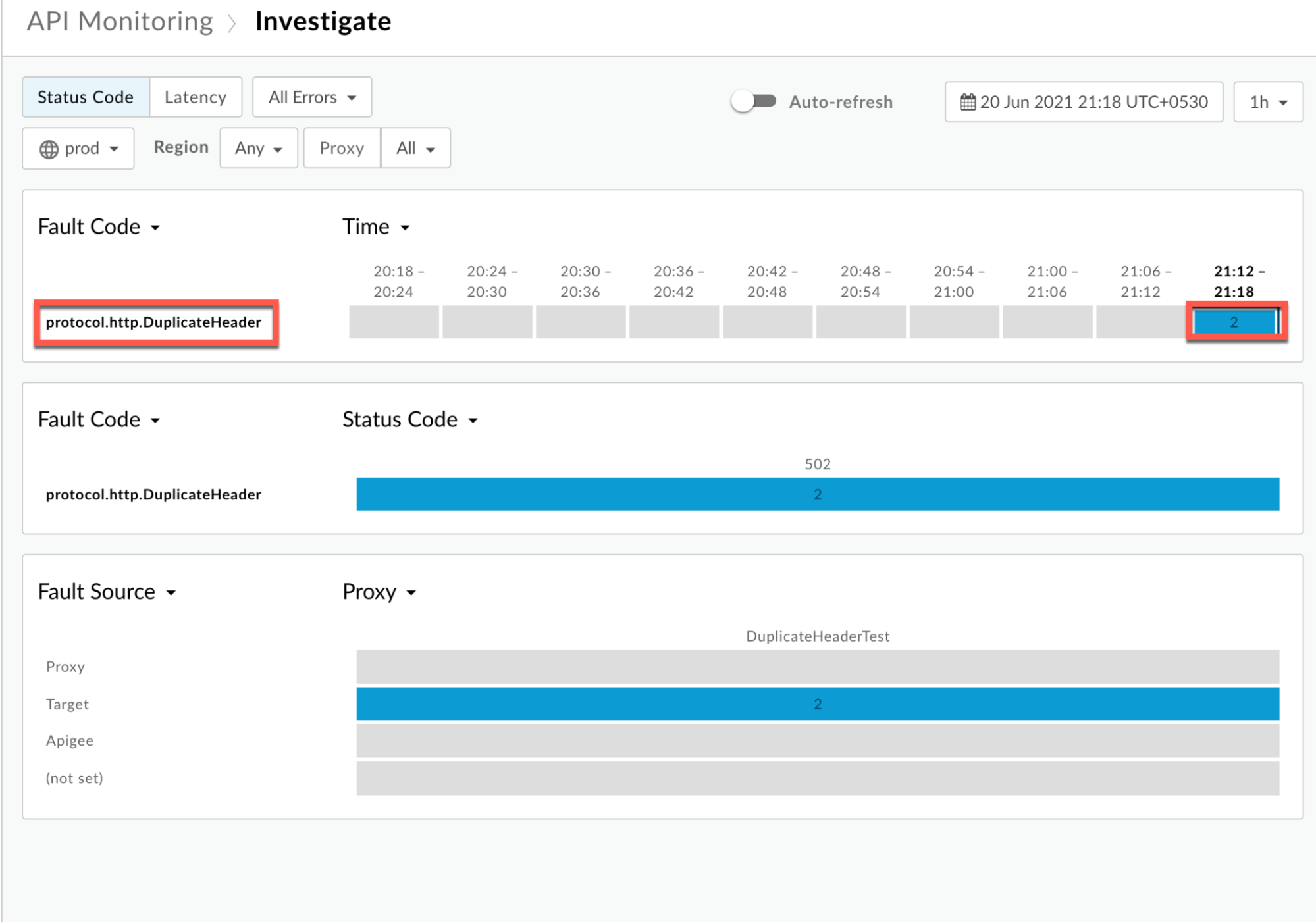
Task: Click the gray 20:18–20:24 time cell
Action: (x=394, y=322)
